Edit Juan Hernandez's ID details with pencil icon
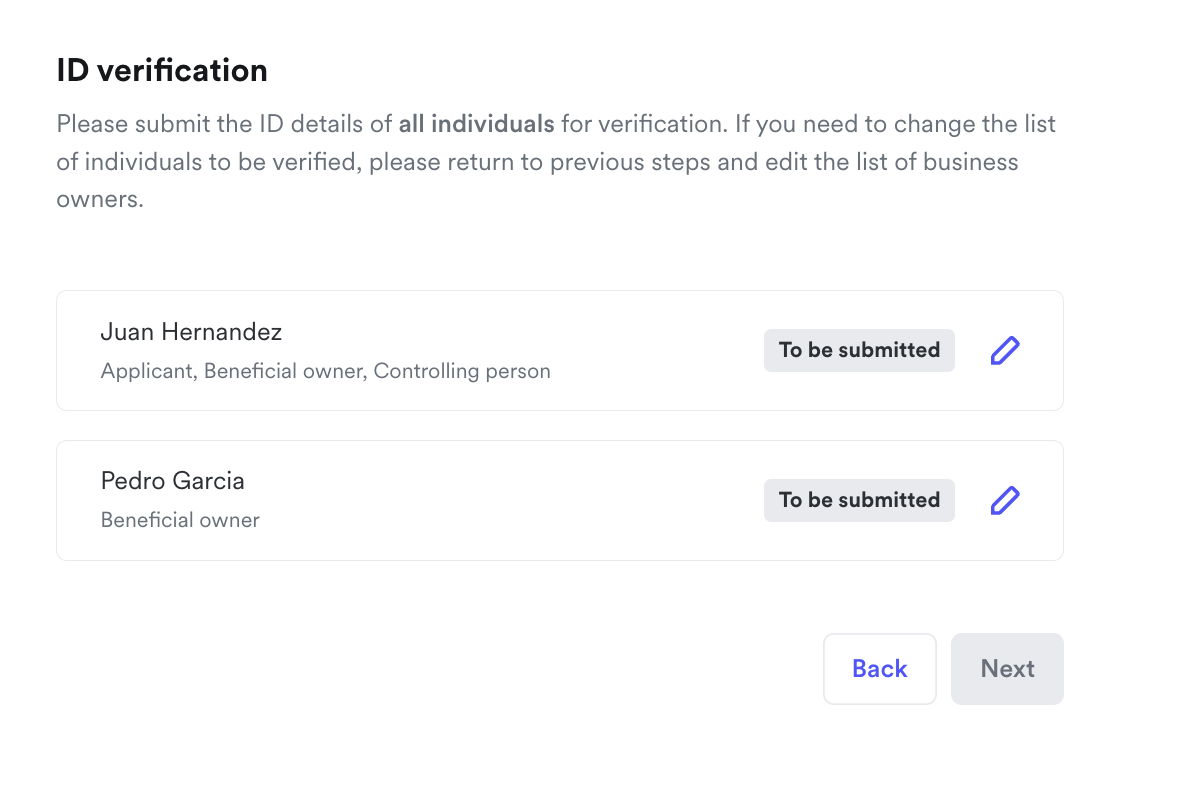The width and height of the screenshot is (1192, 800). click(1004, 350)
